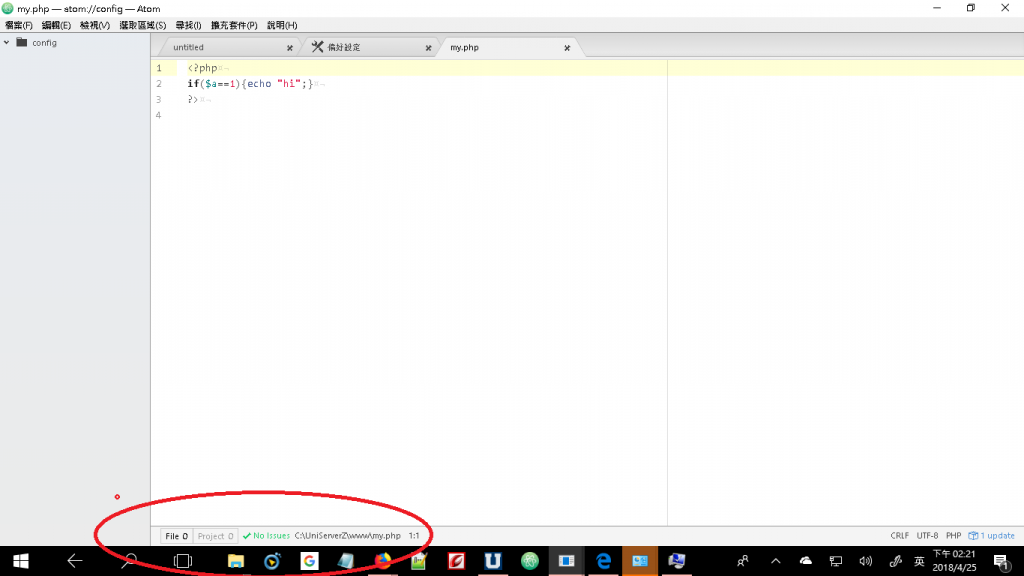Viewport: 1024px width, 576px height.
Task: Close the my.php tab
Action: (x=567, y=48)
